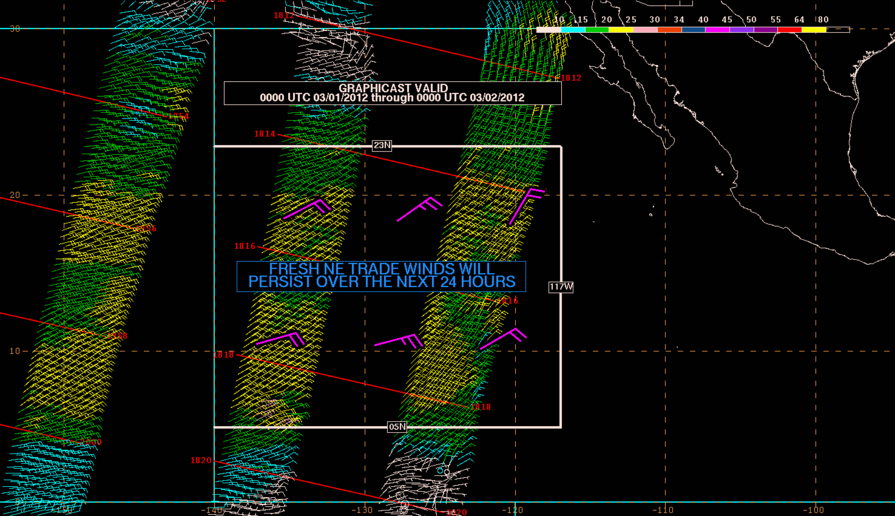Screen dimensions: 895x516
Task: Click the legend value 80
Action: (823, 20)
